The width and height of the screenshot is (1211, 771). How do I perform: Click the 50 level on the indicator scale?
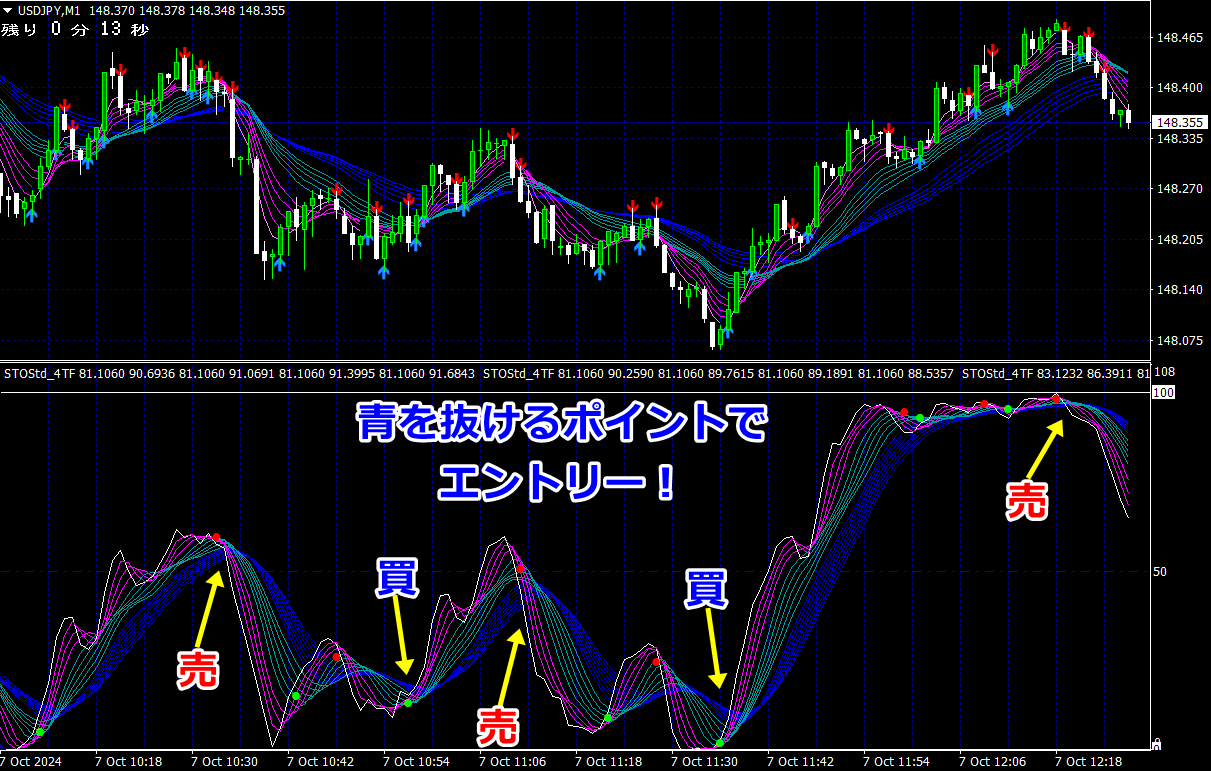(x=1160, y=571)
